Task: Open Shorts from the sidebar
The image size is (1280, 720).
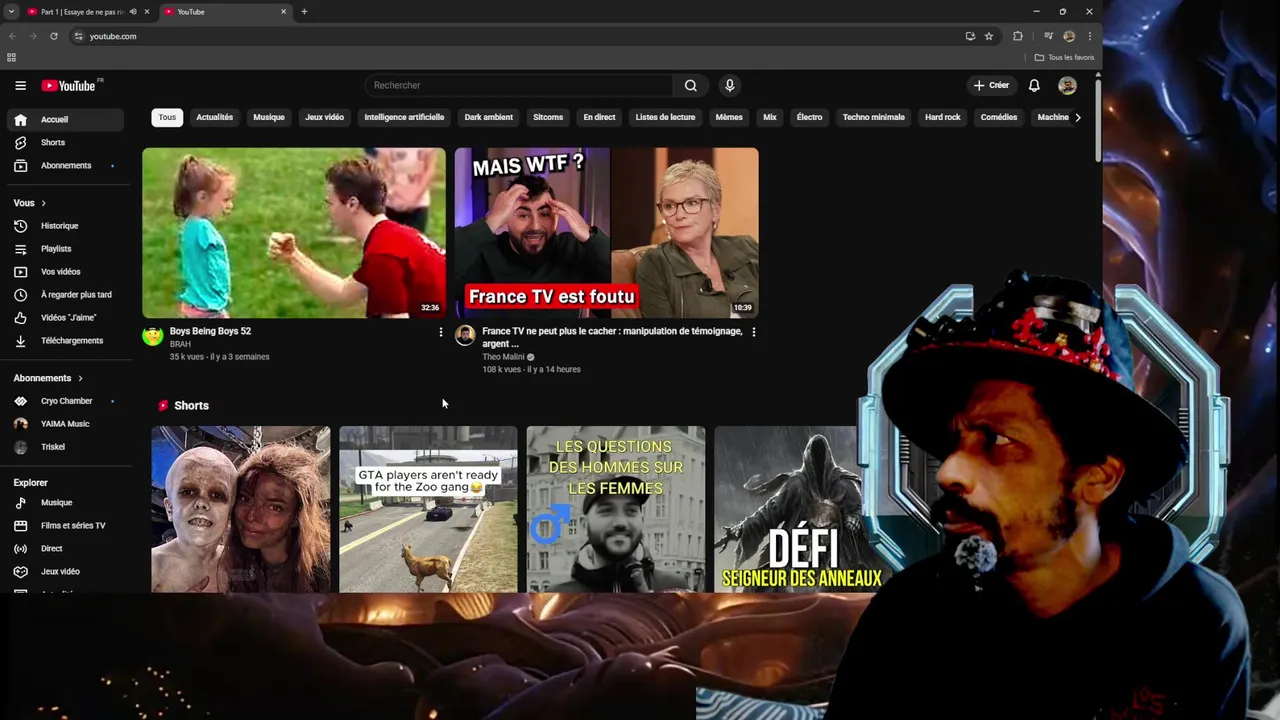Action: (66, 143)
